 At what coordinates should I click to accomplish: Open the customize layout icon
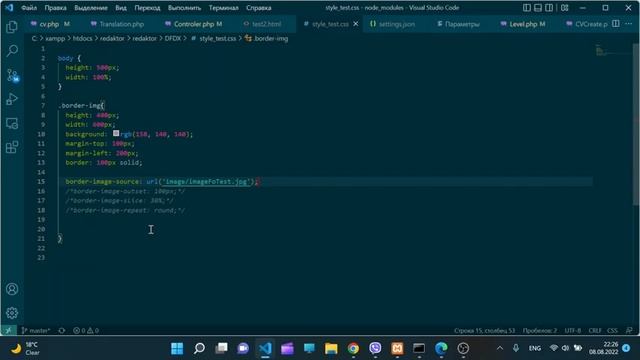564,8
